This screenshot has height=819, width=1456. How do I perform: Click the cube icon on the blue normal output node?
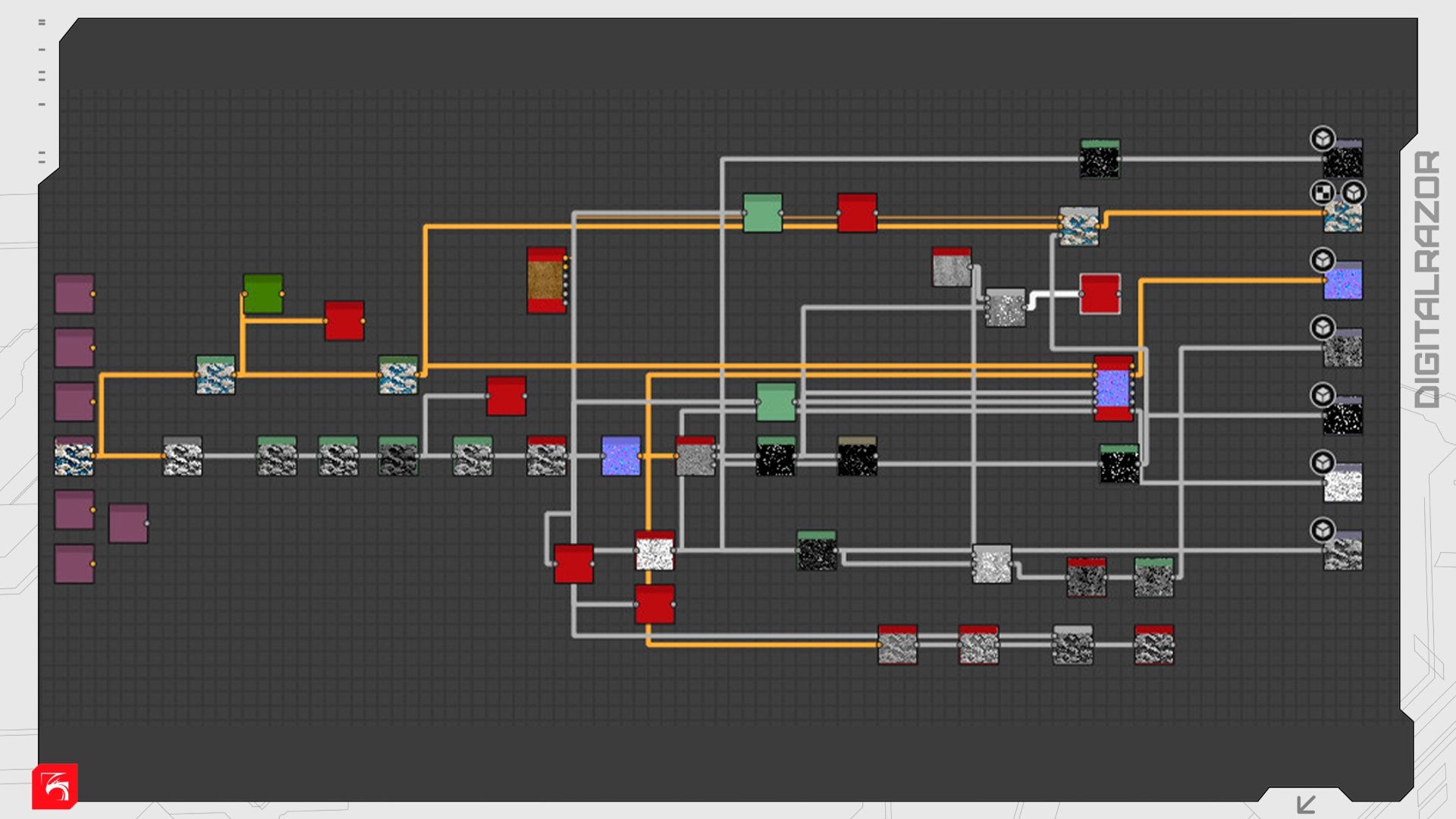pos(1323,260)
